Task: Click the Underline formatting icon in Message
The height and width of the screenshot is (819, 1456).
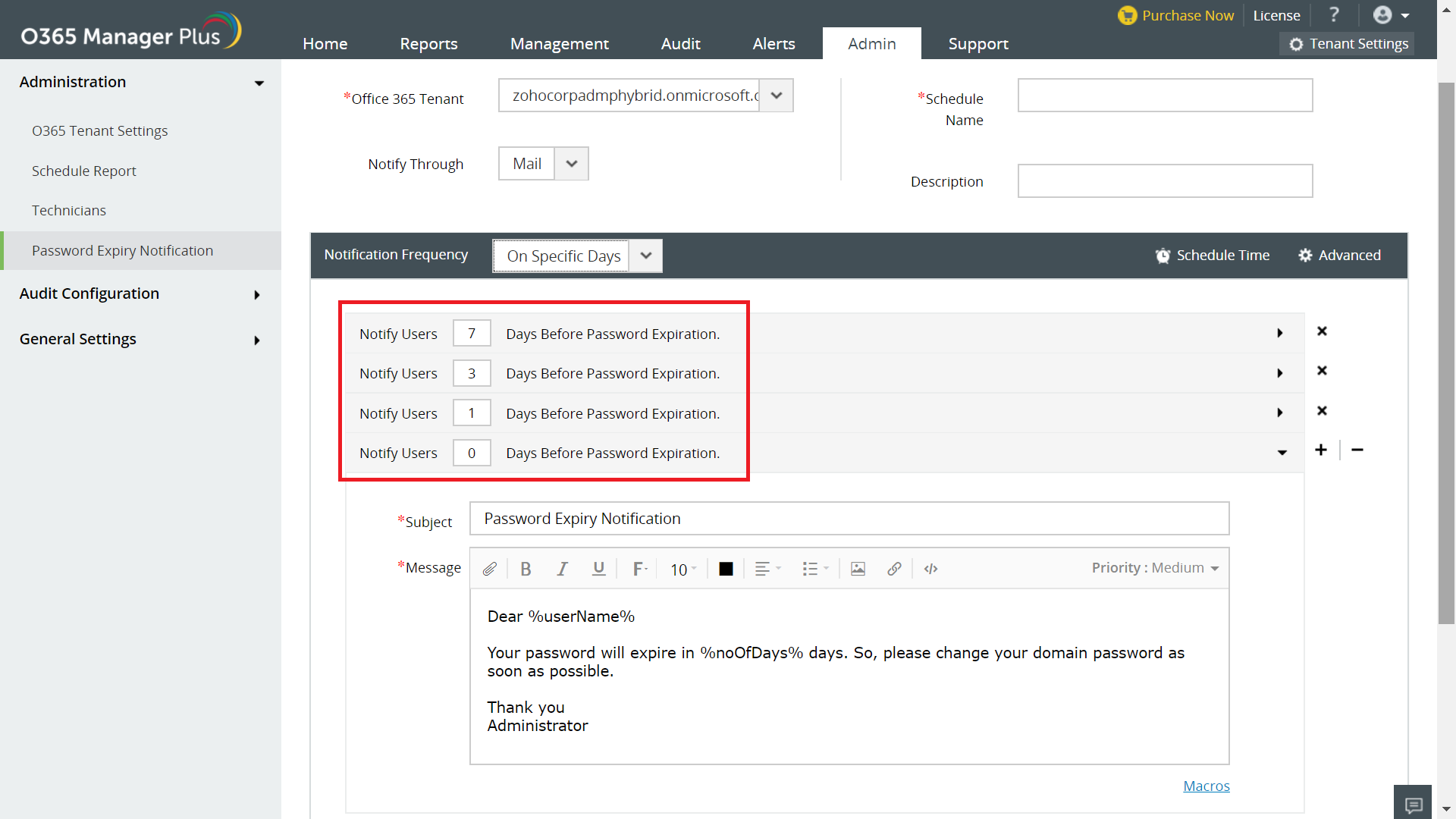Action: pyautogui.click(x=597, y=568)
